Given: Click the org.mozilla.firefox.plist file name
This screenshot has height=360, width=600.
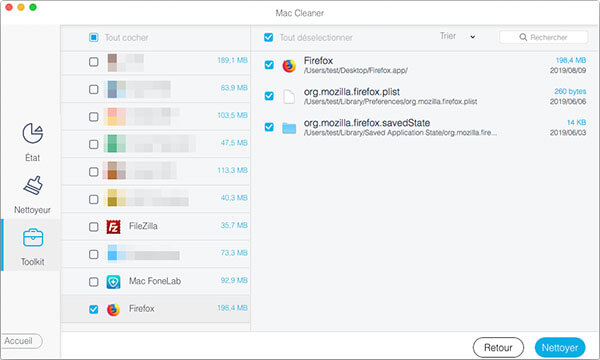Looking at the screenshot, I should tap(352, 92).
